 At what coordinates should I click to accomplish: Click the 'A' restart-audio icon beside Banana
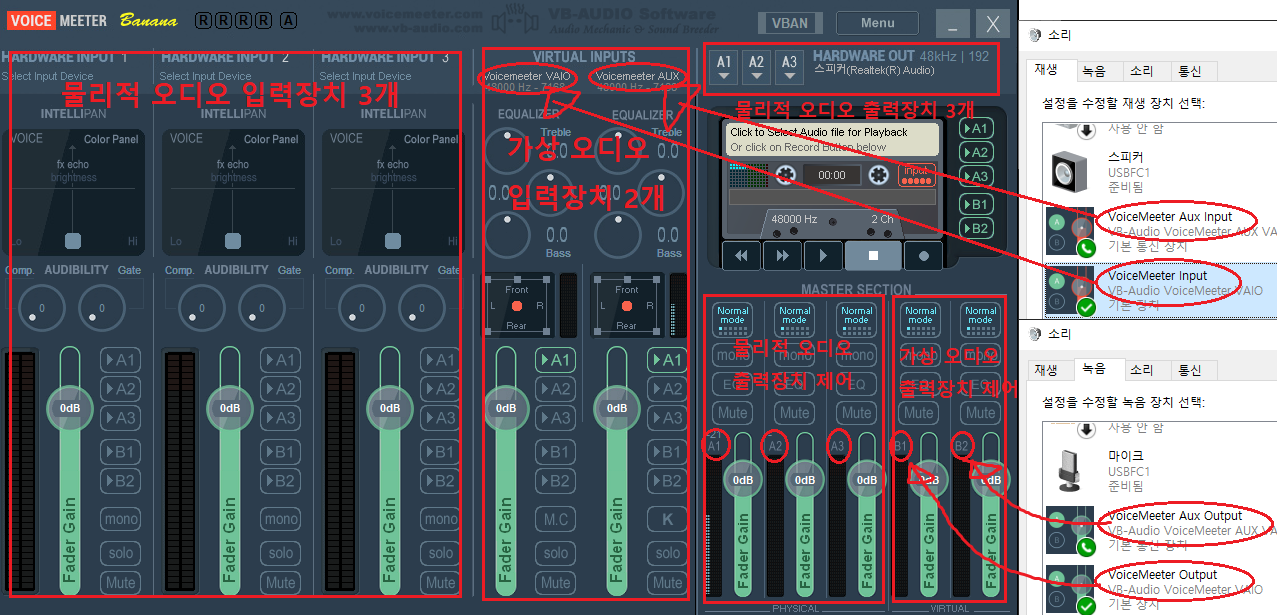(289, 20)
